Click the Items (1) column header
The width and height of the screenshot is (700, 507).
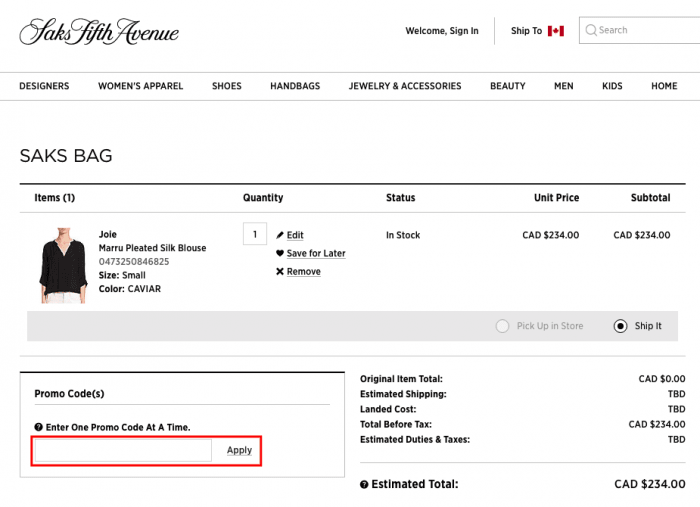54,198
